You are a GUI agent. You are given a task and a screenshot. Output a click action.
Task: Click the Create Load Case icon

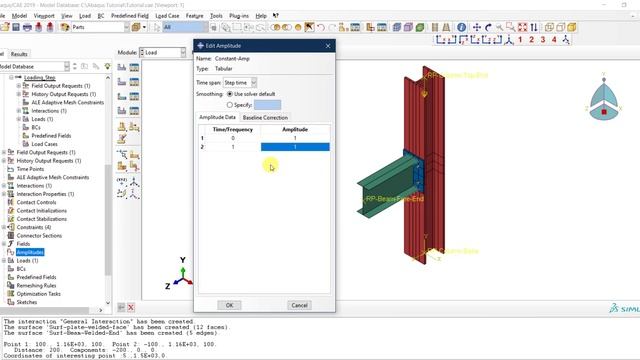(122, 111)
